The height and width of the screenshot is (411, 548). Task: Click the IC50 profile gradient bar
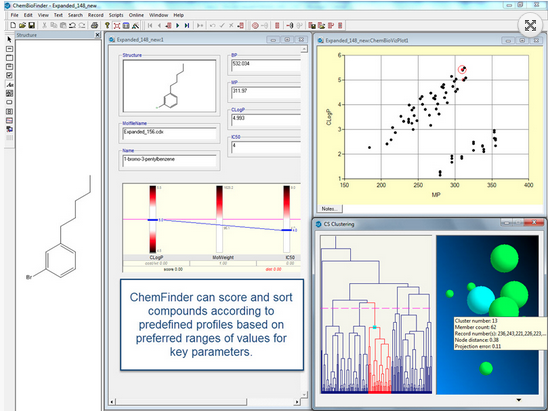click(287, 219)
